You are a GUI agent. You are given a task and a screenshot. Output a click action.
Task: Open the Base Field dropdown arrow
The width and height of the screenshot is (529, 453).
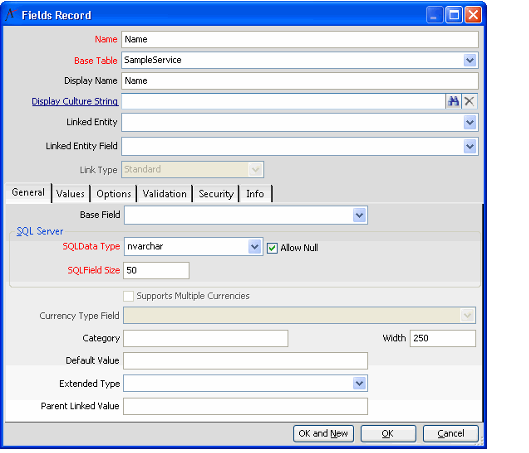[359, 215]
